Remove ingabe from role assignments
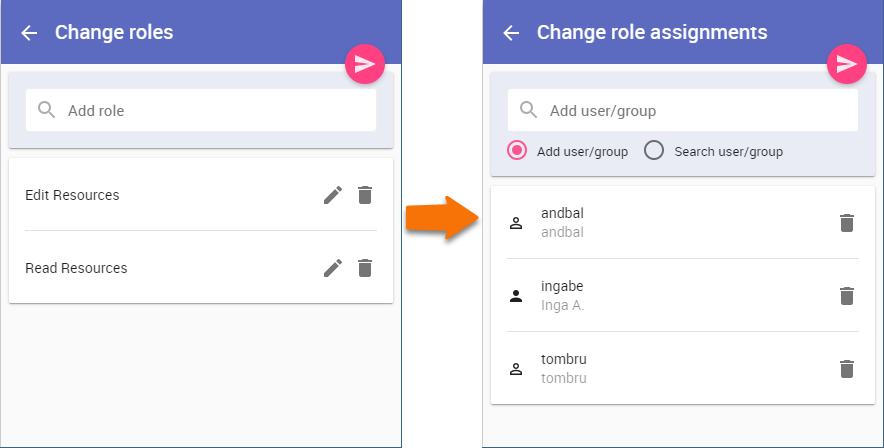Viewport: 884px width, 448px height. tap(847, 296)
